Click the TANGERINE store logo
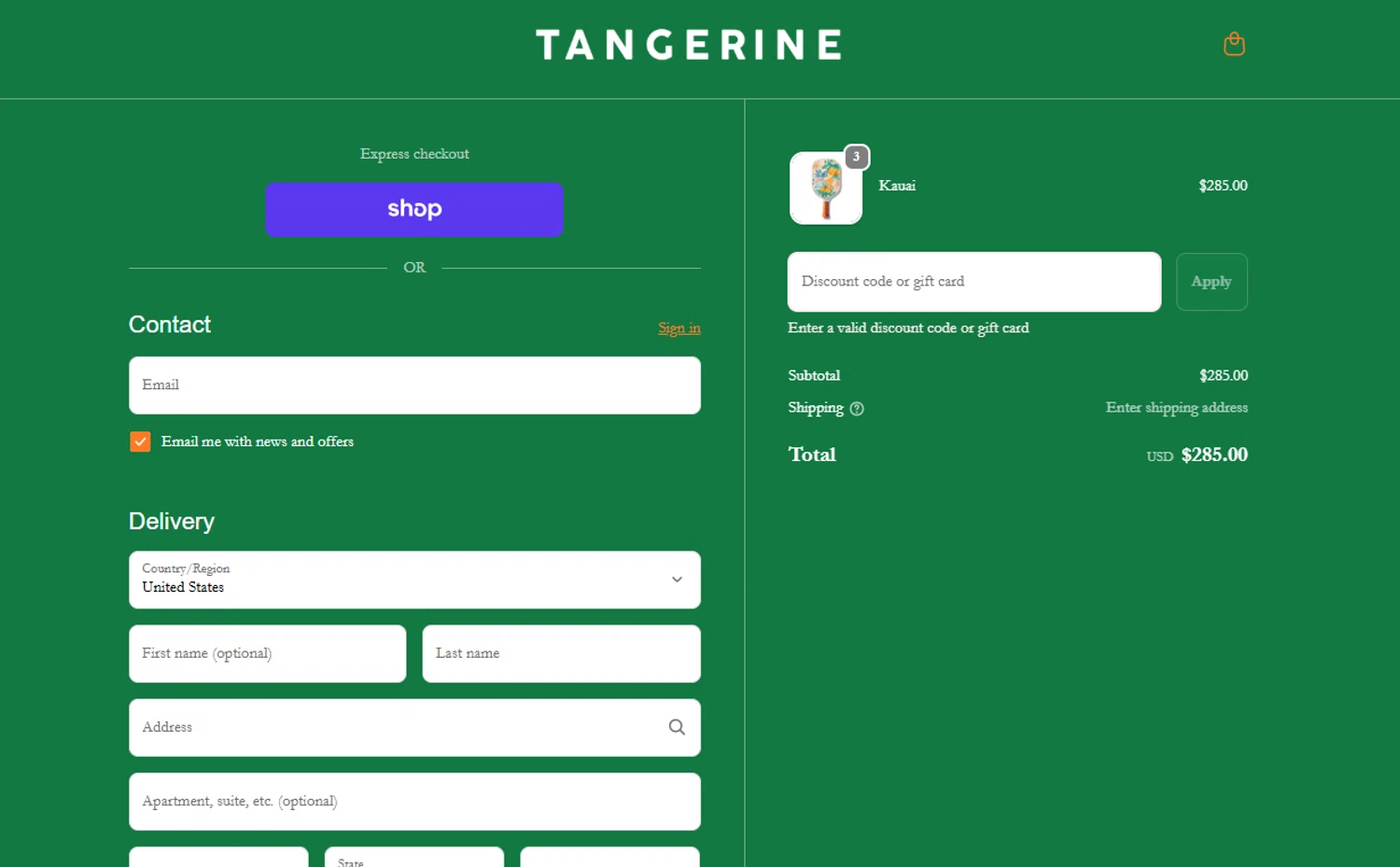 click(x=689, y=45)
